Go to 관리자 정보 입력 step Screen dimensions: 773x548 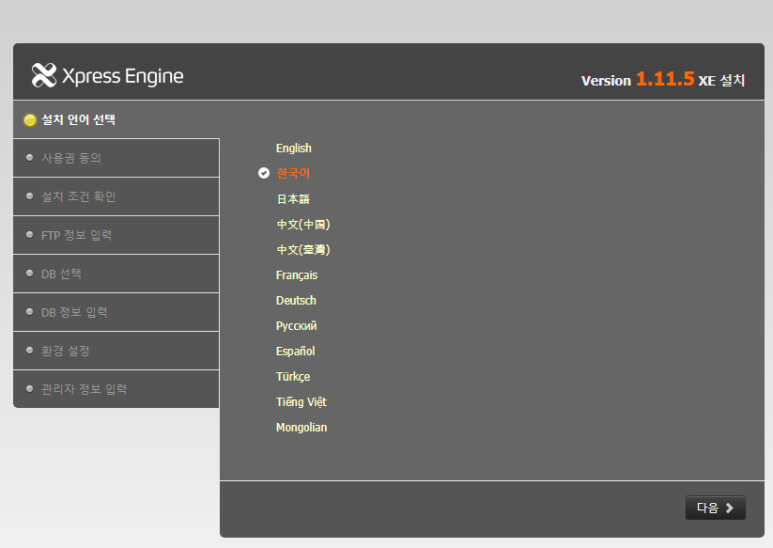(116, 389)
